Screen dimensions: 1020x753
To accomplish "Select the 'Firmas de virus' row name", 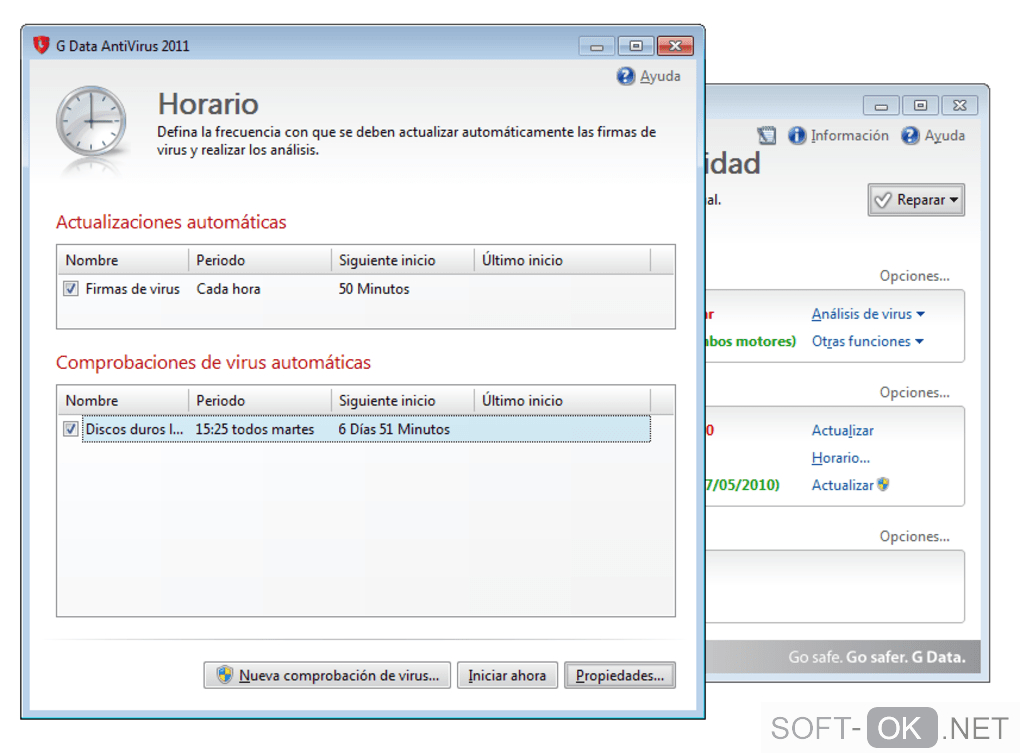I will point(133,289).
